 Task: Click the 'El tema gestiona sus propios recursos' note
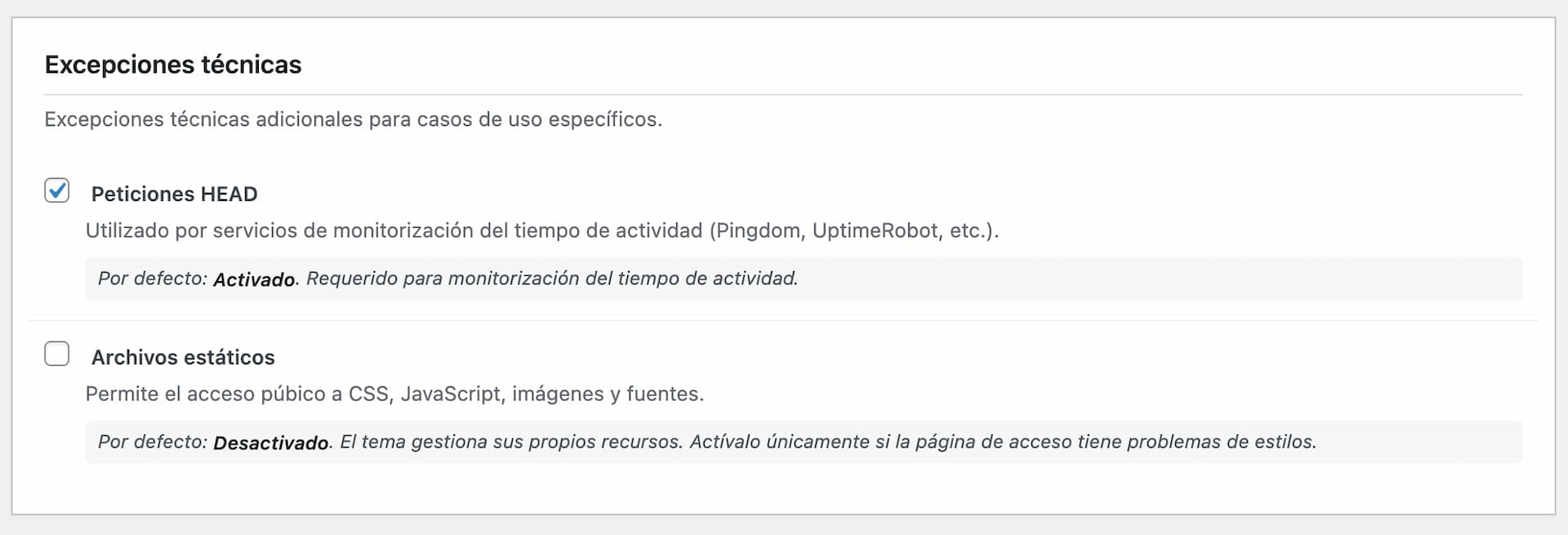(x=827, y=442)
